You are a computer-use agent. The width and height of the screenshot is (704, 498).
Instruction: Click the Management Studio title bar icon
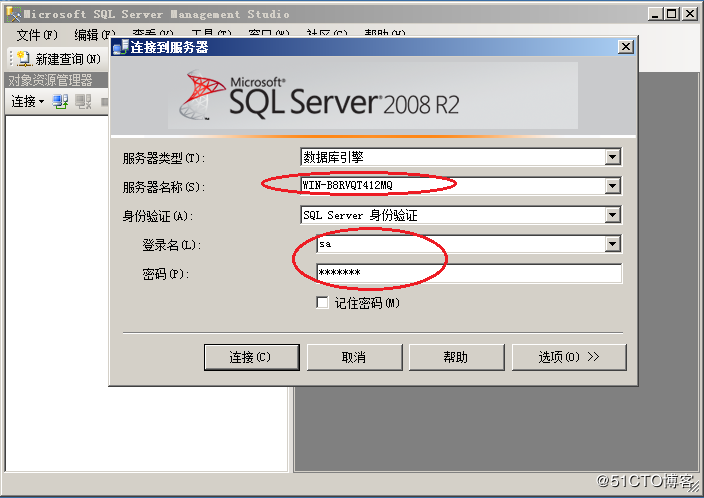13,14
